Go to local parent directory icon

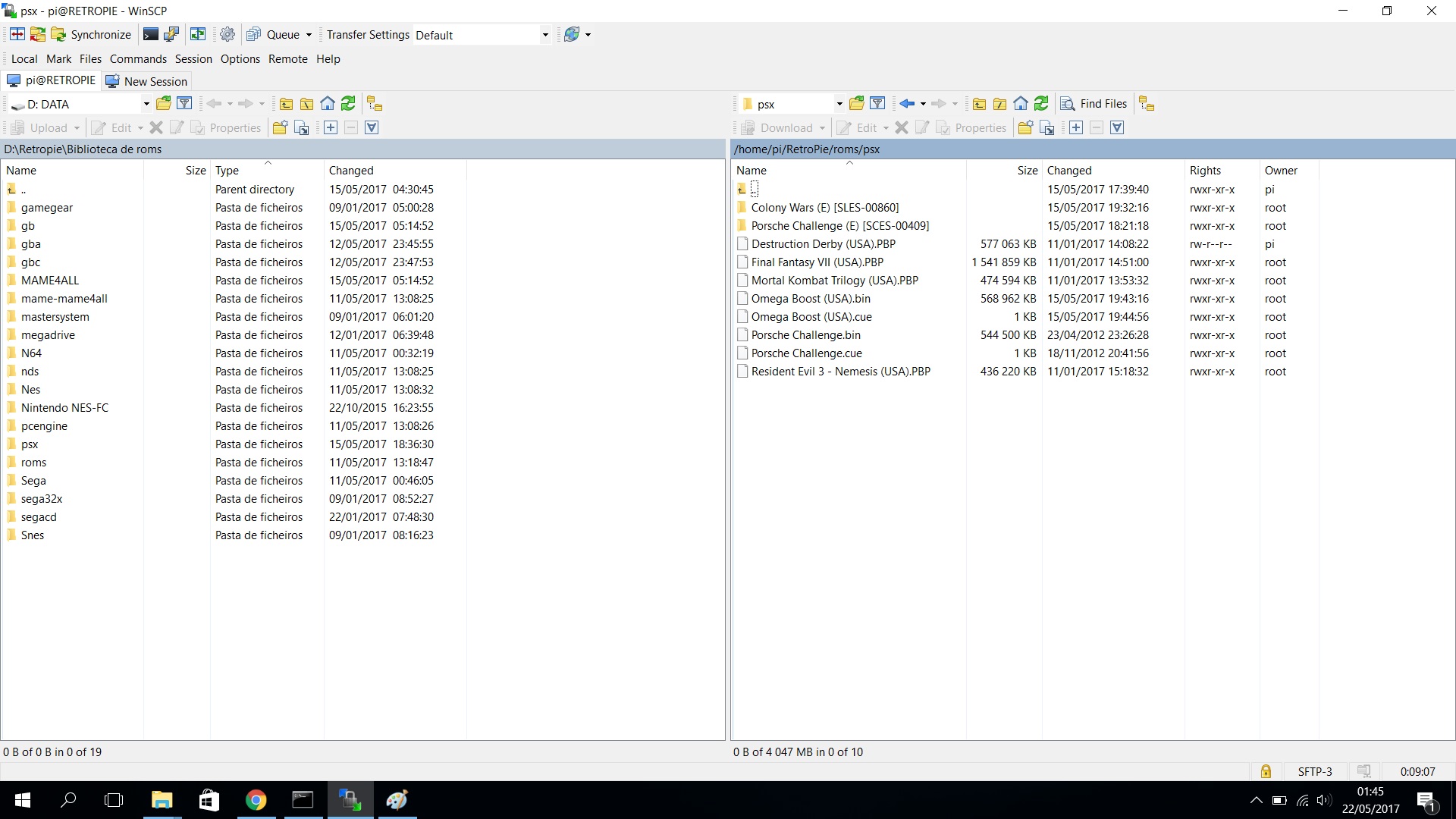tap(287, 104)
